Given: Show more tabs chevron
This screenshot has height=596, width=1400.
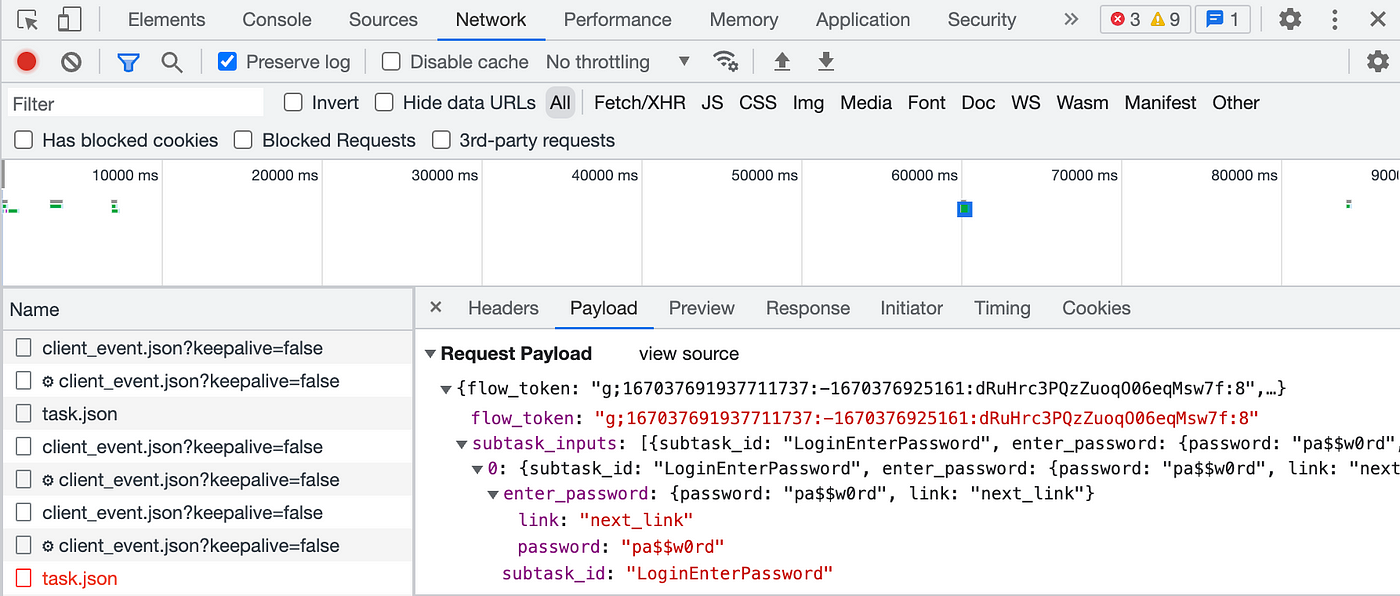Looking at the screenshot, I should [1071, 19].
